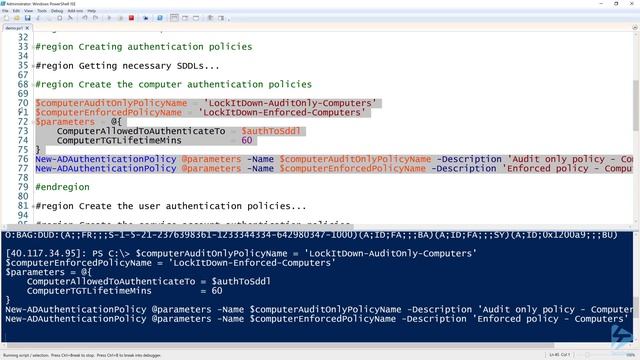
Task: Run the script with the play icon
Action: coord(109,18)
